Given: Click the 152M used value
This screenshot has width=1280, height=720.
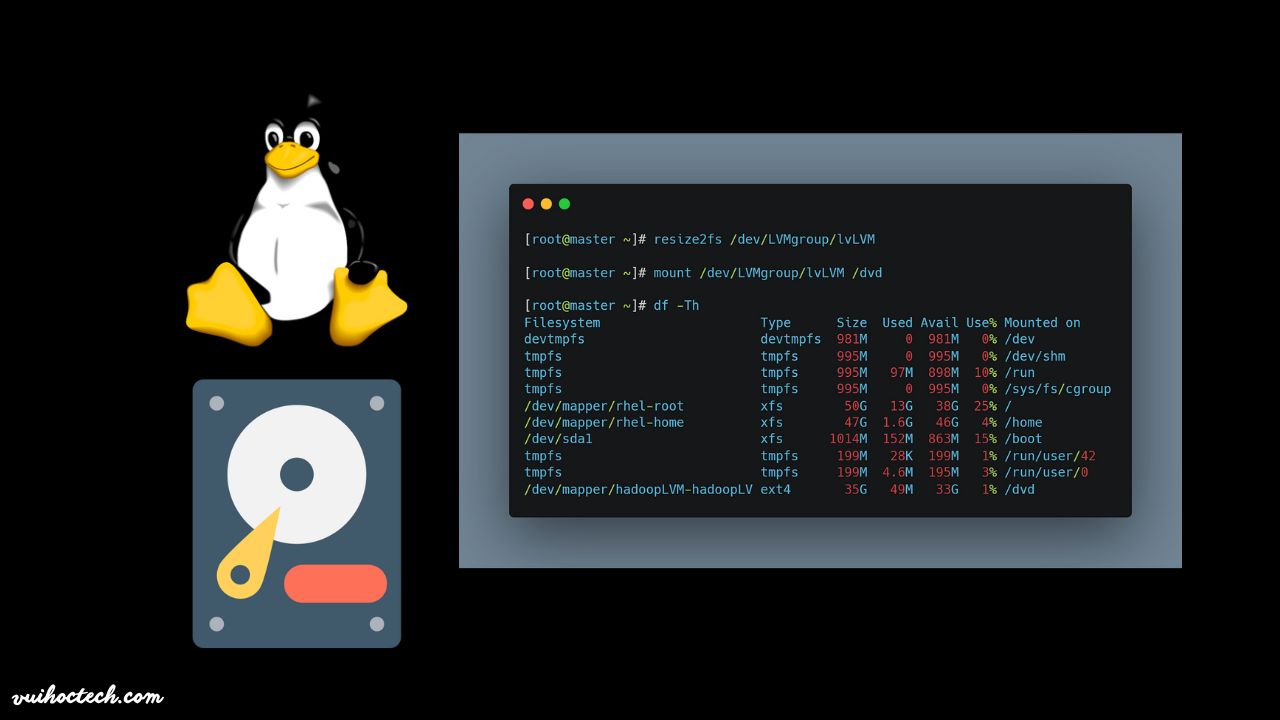Looking at the screenshot, I should [x=897, y=439].
